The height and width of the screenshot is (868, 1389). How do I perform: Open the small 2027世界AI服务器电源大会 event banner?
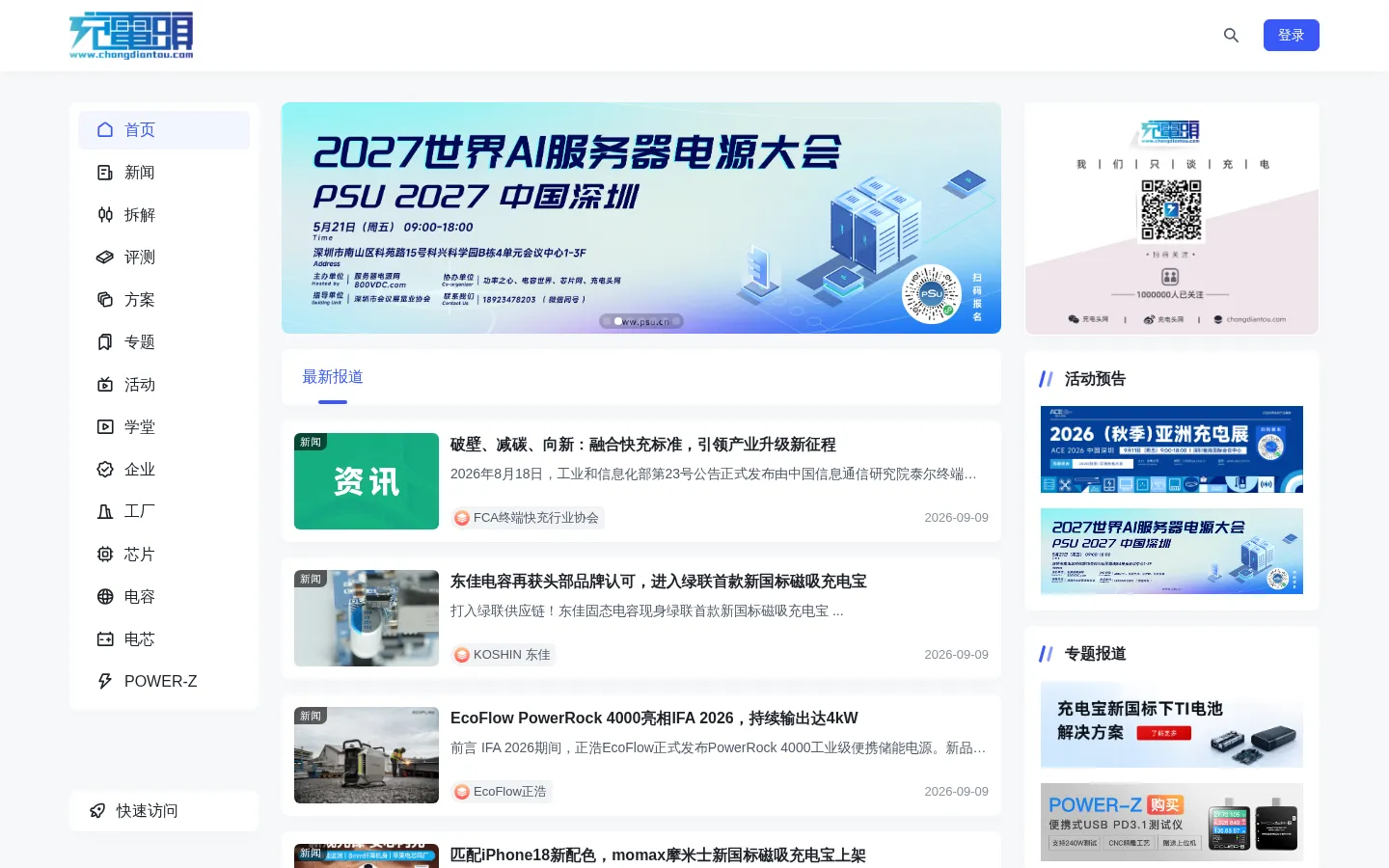click(x=1172, y=552)
